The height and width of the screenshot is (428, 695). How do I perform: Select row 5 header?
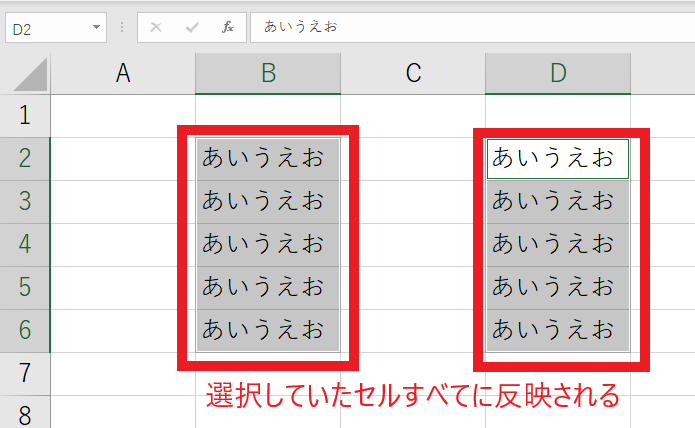[25, 288]
